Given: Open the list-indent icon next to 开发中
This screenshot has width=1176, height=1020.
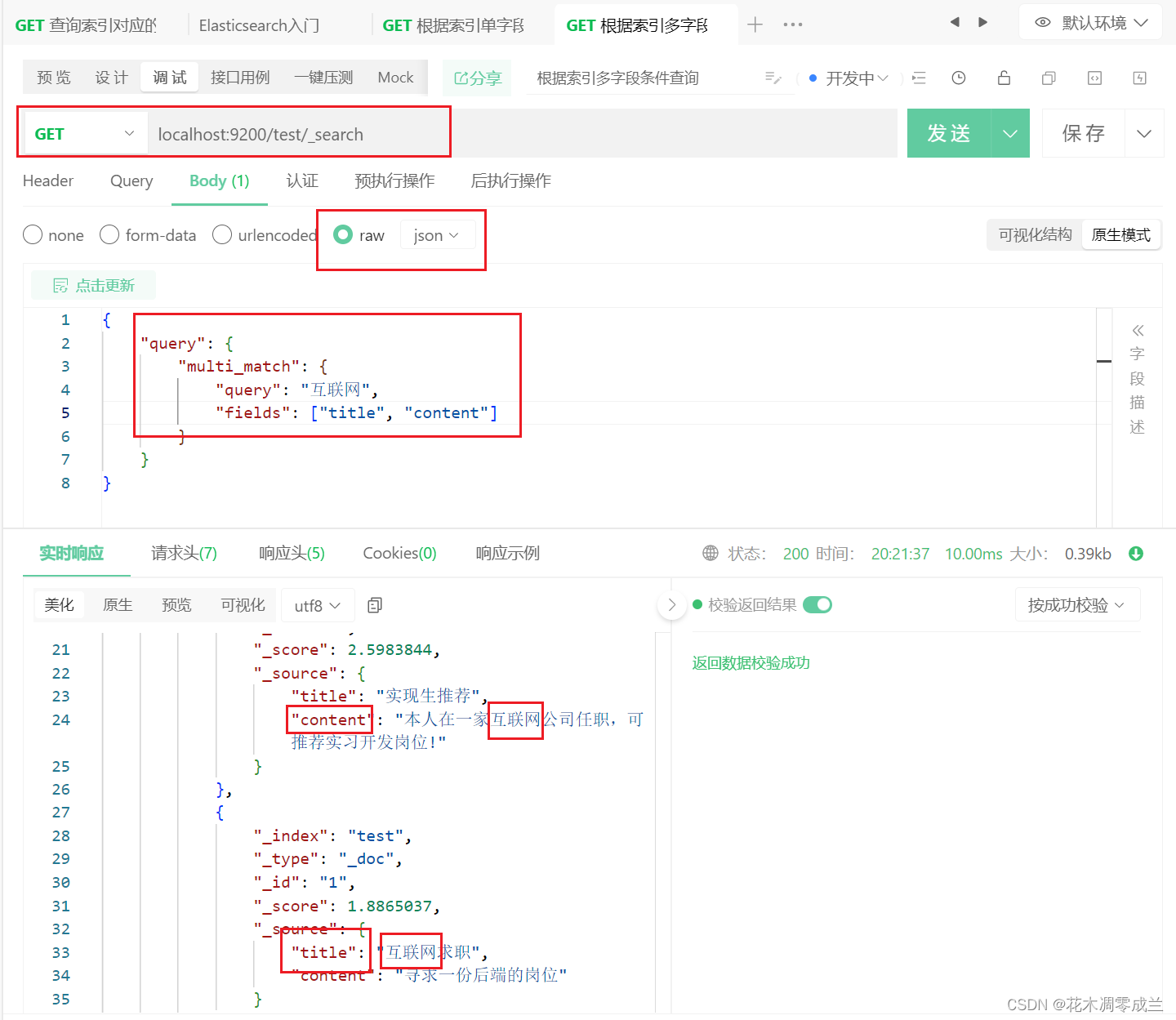Looking at the screenshot, I should (919, 78).
